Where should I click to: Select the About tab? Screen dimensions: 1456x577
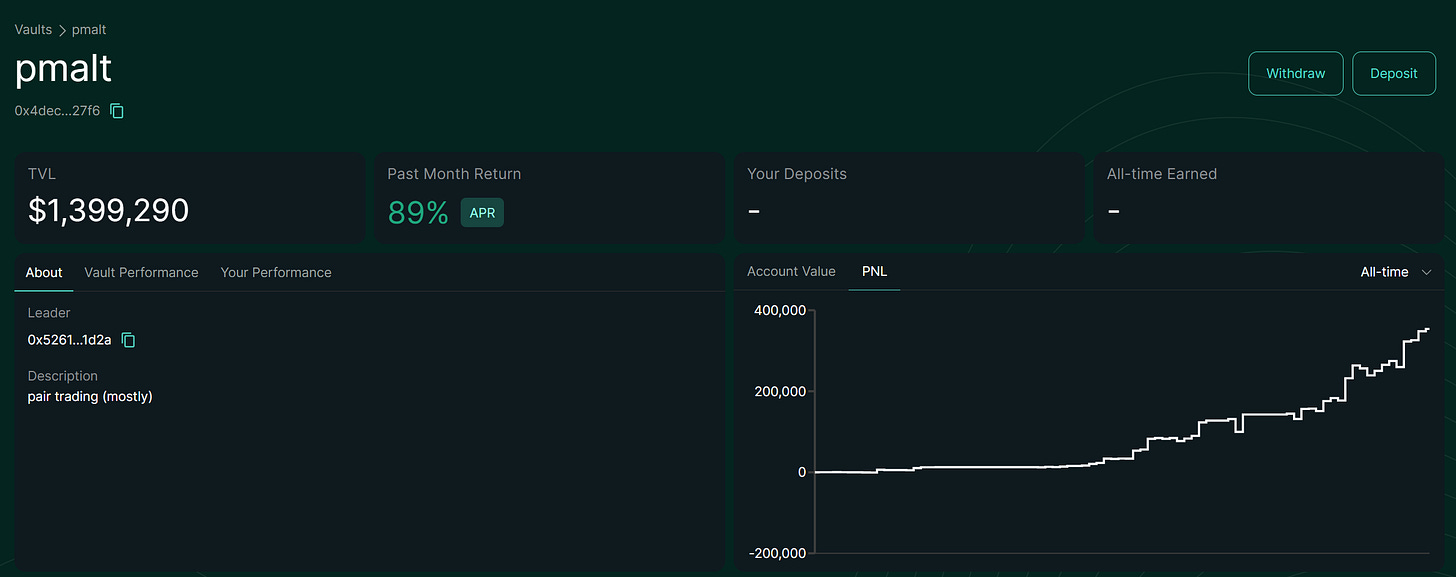point(44,272)
